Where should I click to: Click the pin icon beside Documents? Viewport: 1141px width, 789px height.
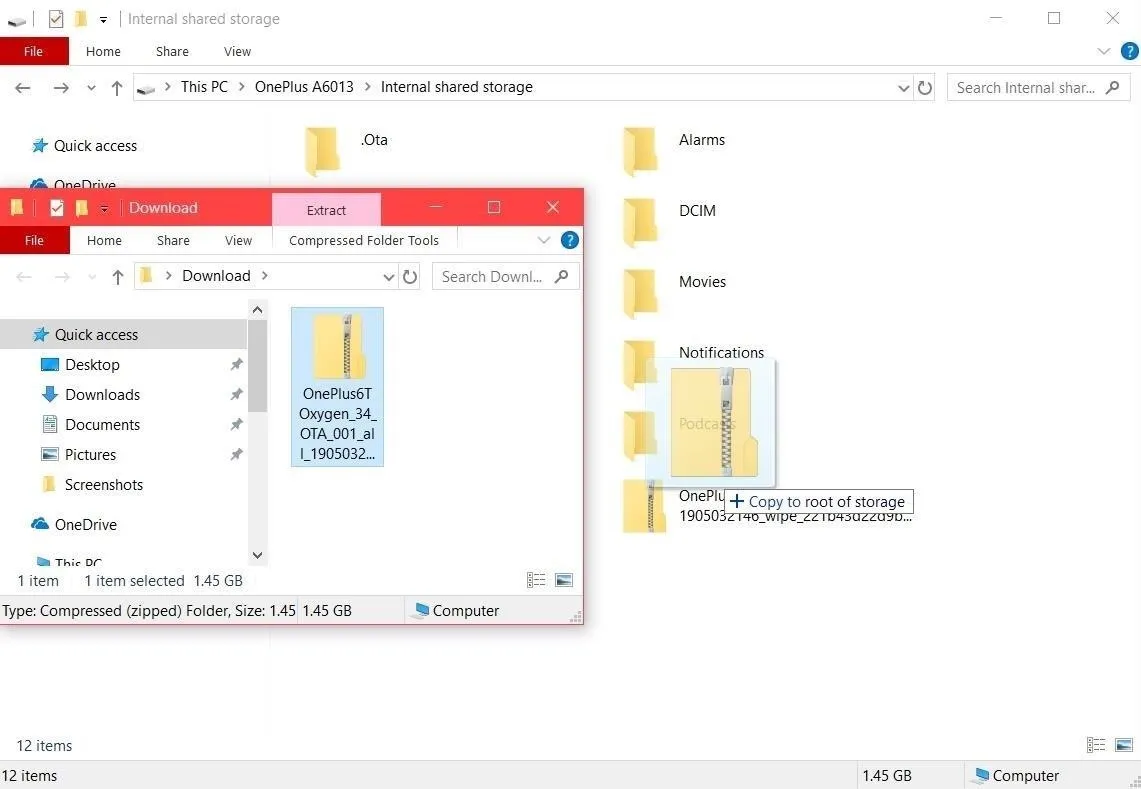[236, 424]
